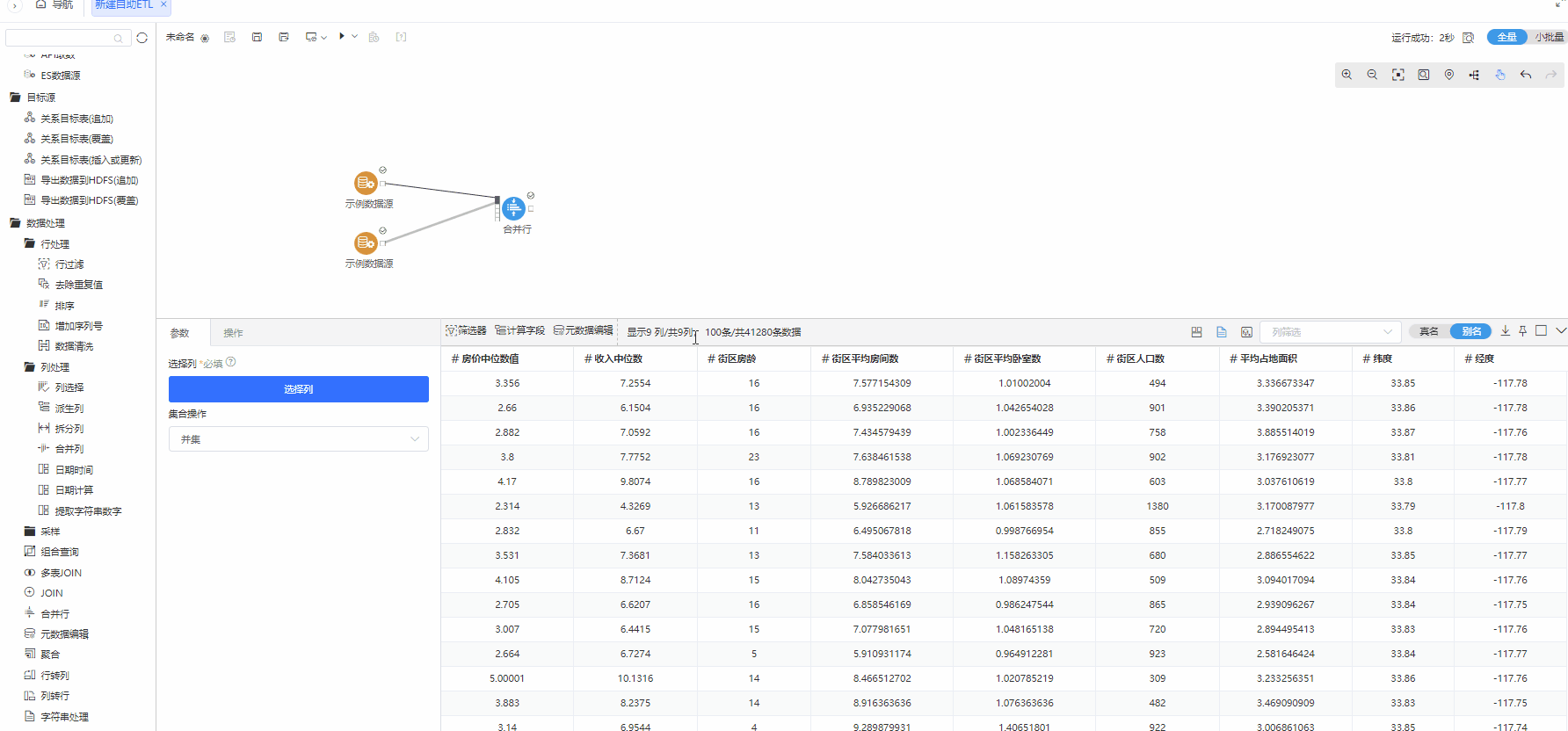This screenshot has height=731, width=1568.
Task: Select the upper 示例数据源 node
Action: click(x=366, y=183)
